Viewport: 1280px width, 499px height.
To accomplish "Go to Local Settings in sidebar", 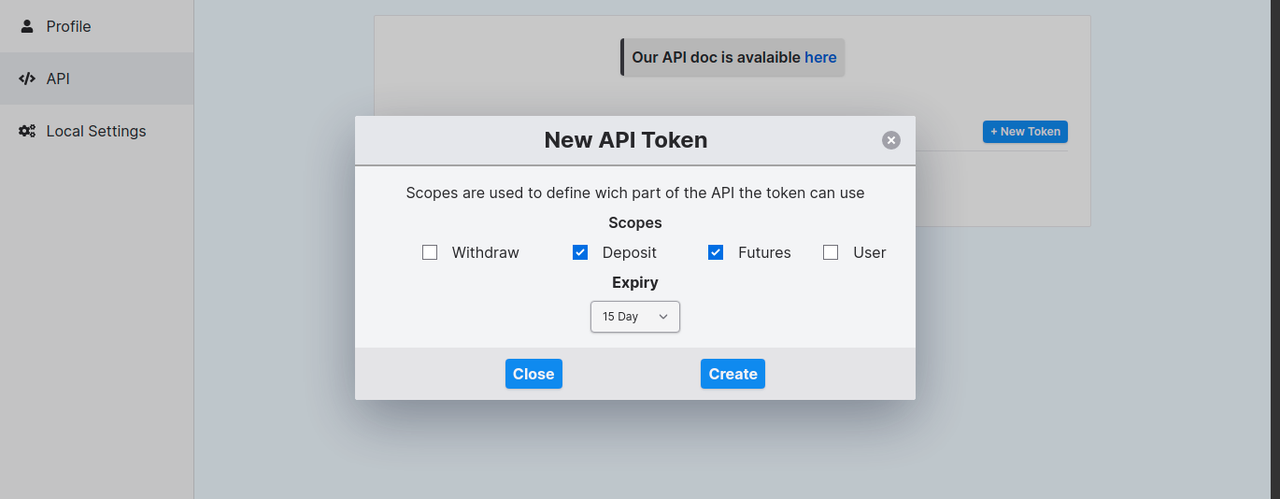I will point(97,131).
